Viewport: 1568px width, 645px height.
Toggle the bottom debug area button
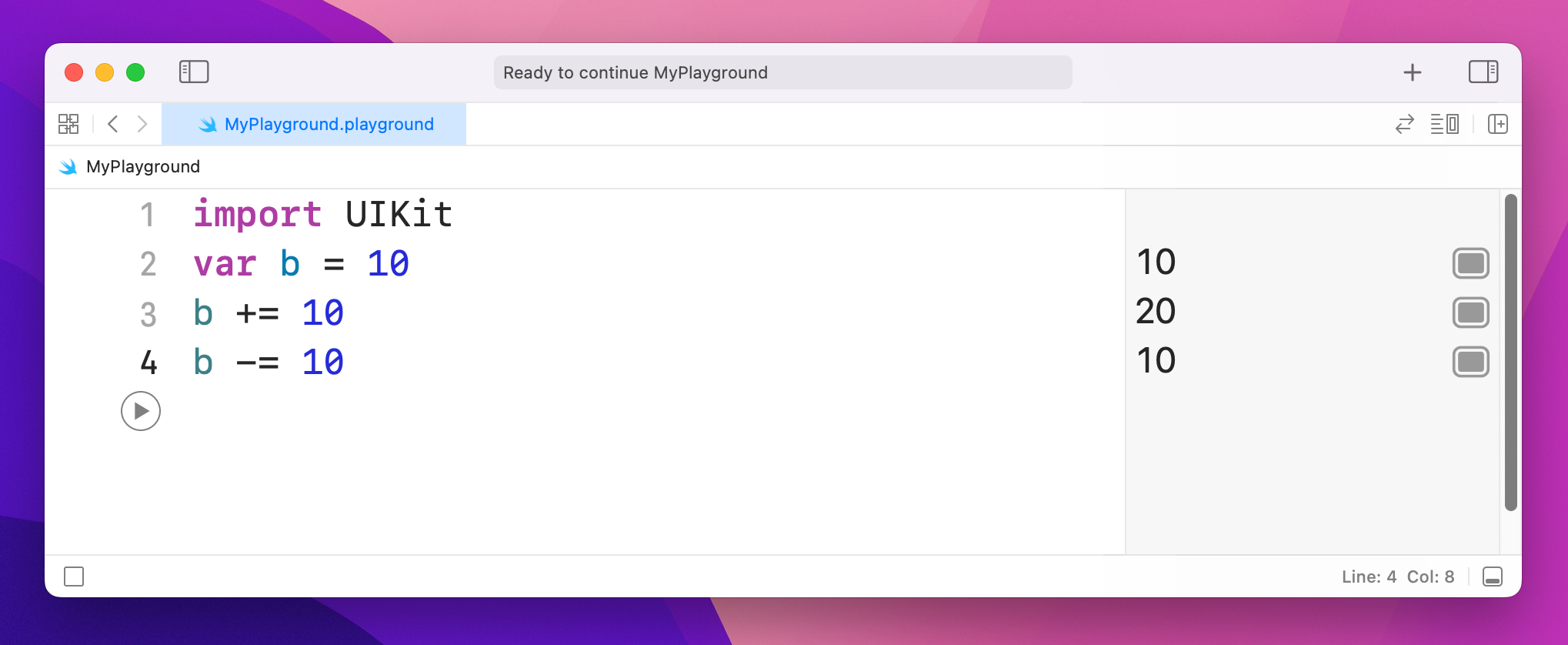click(1492, 576)
